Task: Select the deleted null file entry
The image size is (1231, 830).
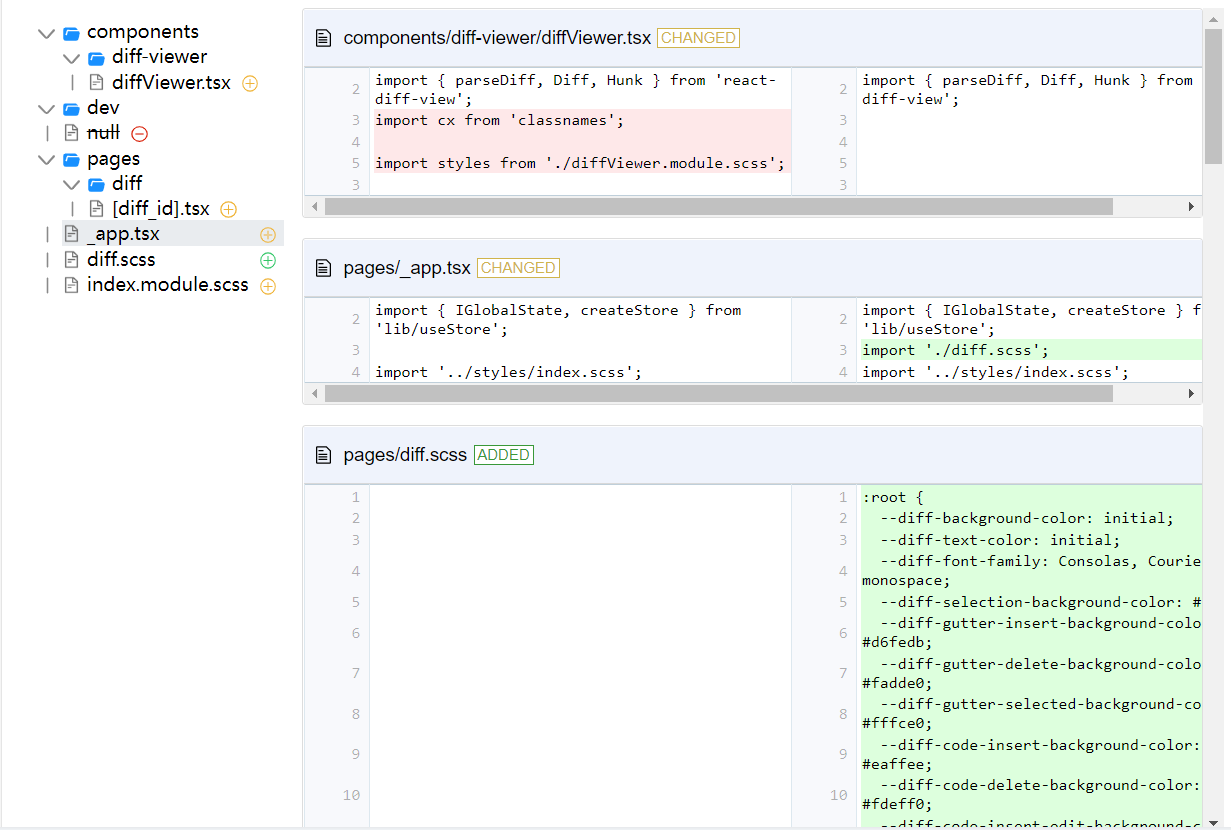Action: [103, 133]
